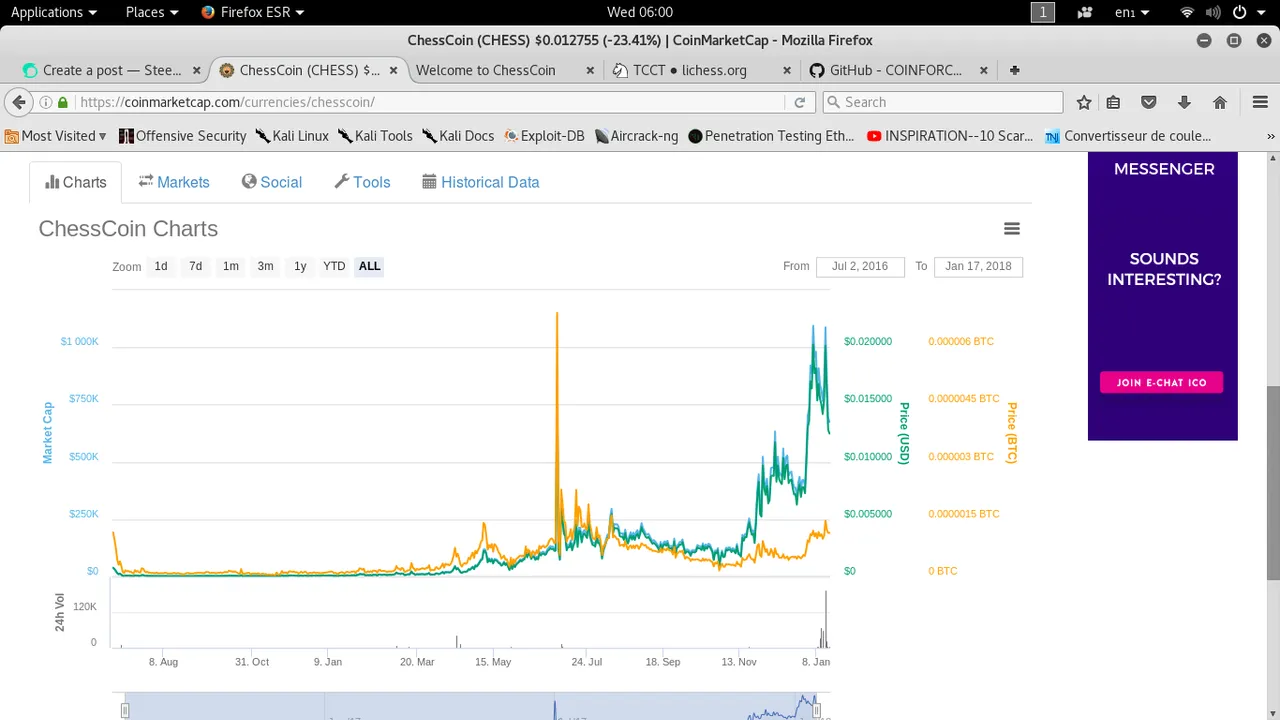Click the Wed 06:00 clock
1280x720 pixels.
640,12
